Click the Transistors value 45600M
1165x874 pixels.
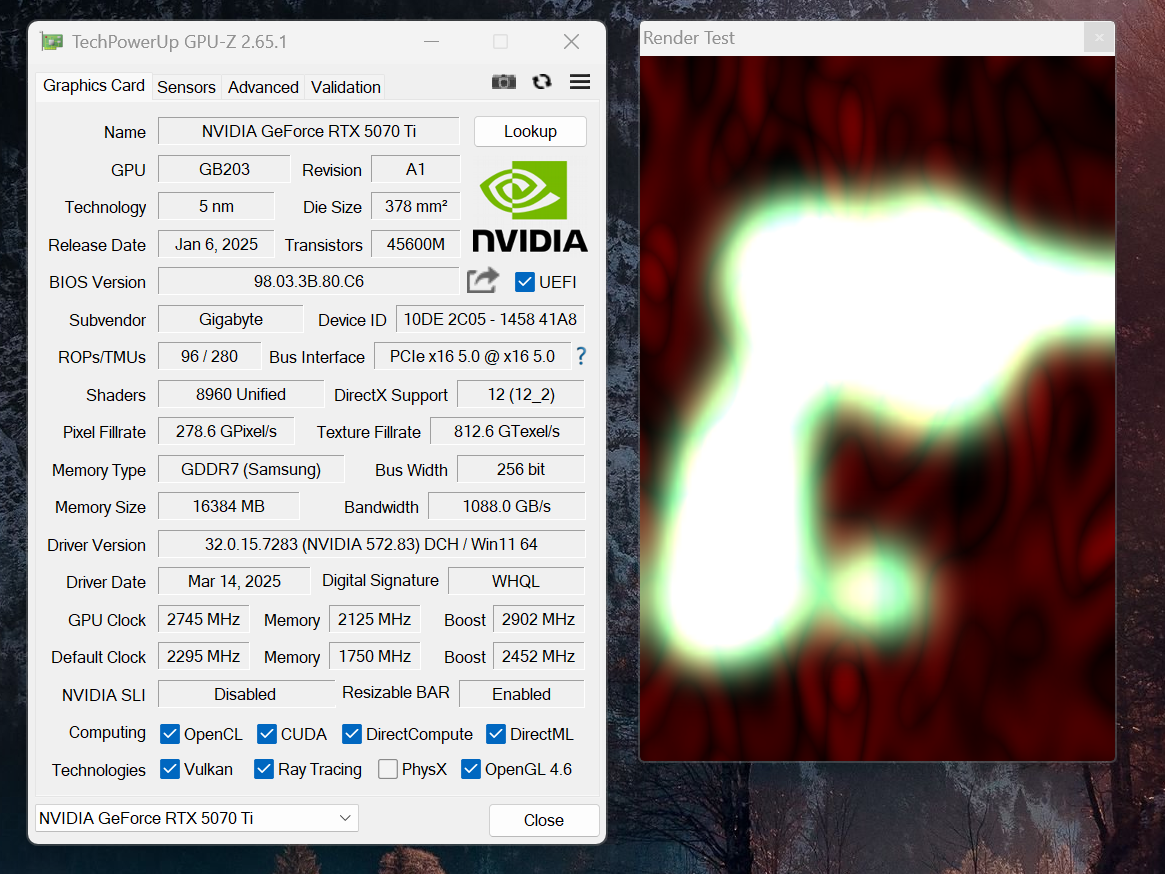416,245
